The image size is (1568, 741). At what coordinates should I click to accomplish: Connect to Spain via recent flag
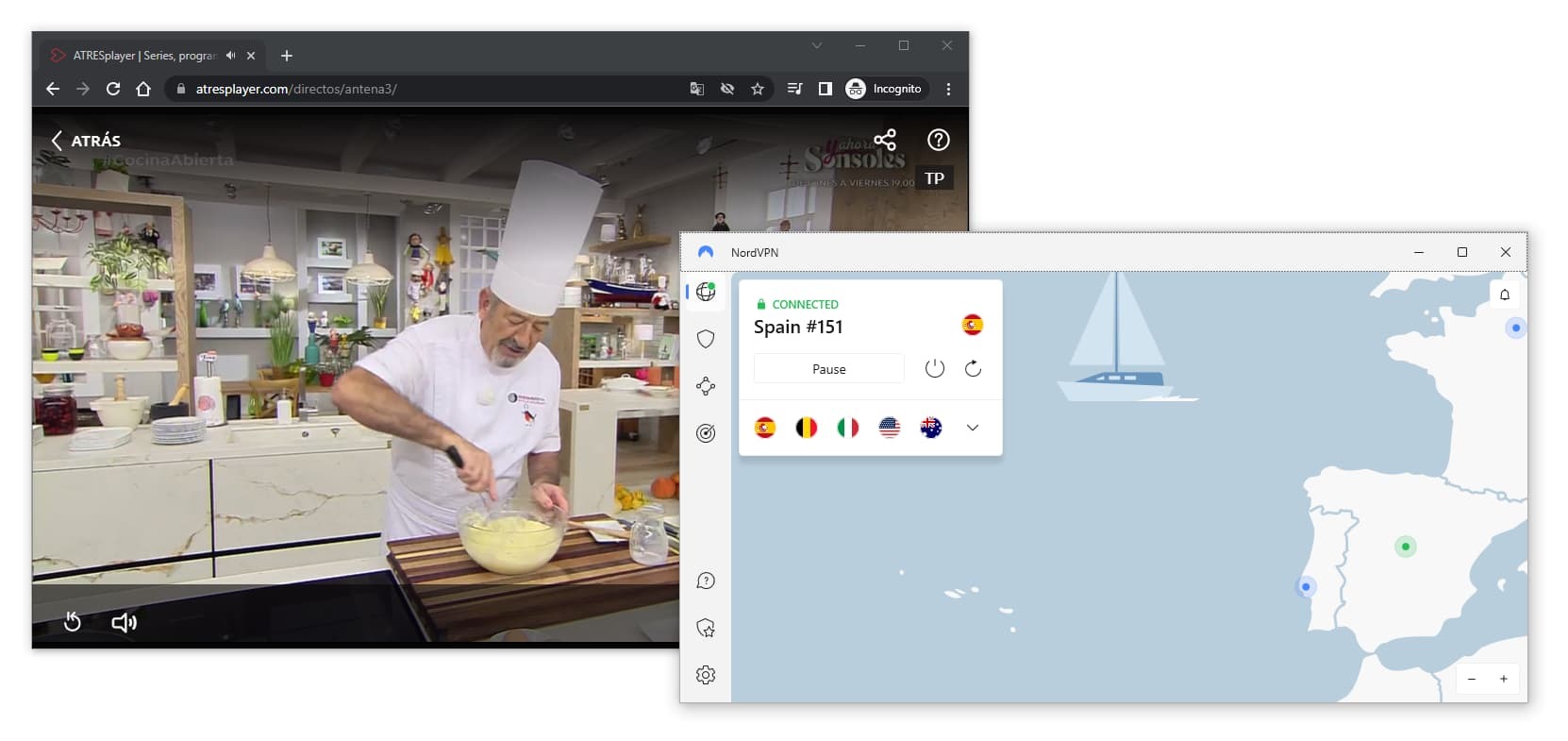[x=765, y=428]
